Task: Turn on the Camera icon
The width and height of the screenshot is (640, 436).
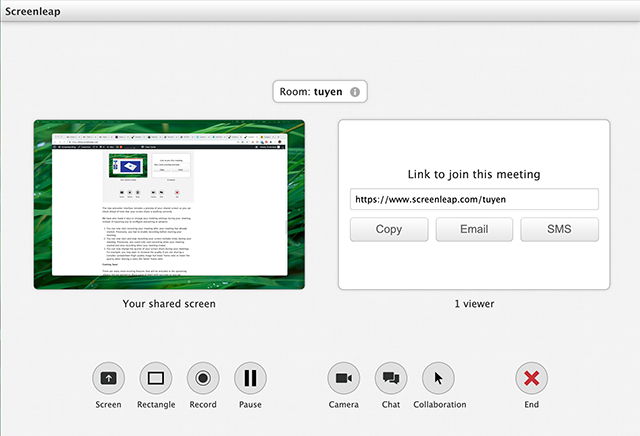Action: [x=343, y=378]
